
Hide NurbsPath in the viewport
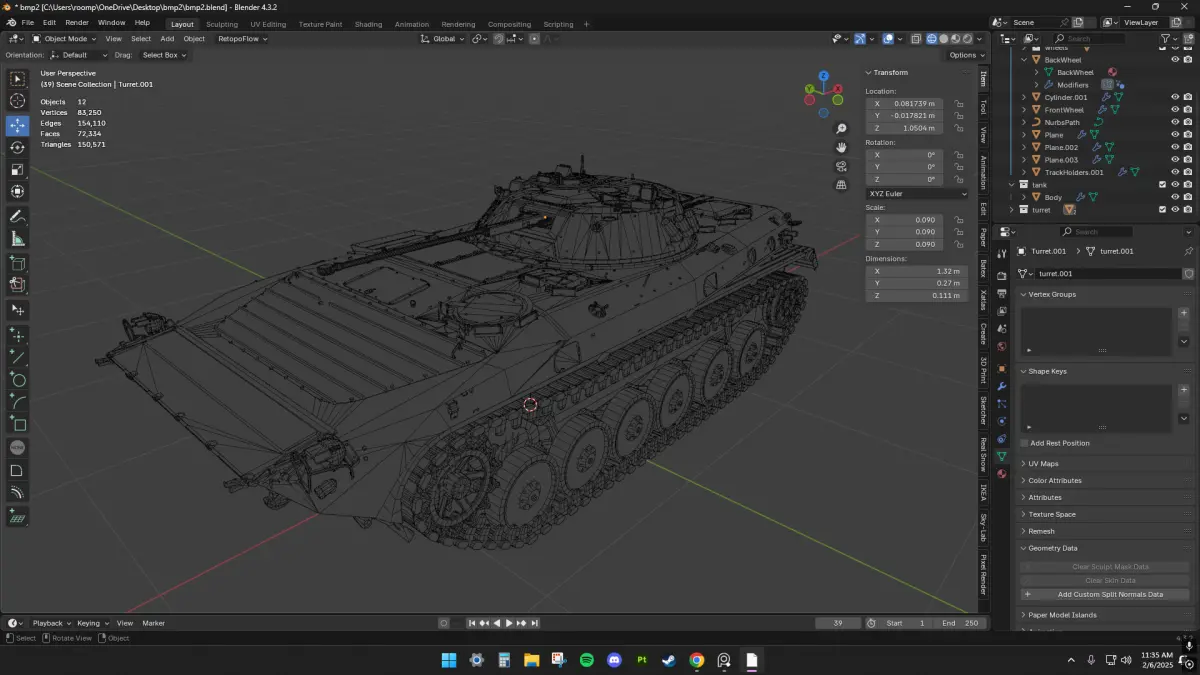(1175, 122)
